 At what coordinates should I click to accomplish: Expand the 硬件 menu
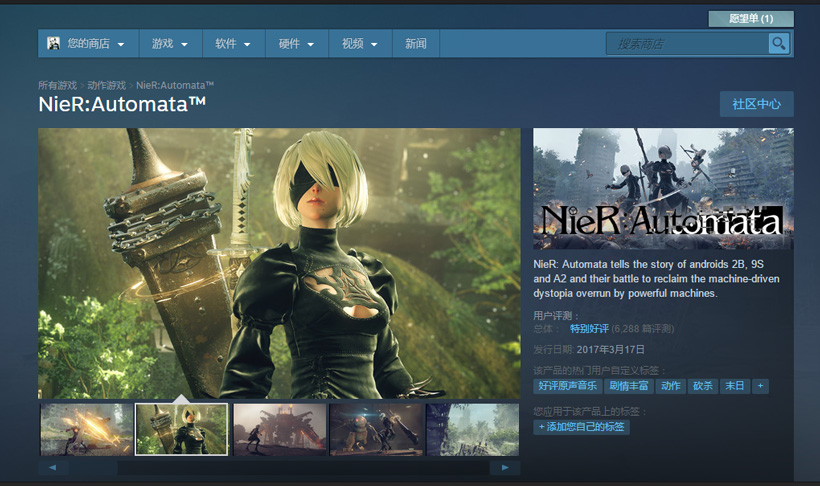297,43
